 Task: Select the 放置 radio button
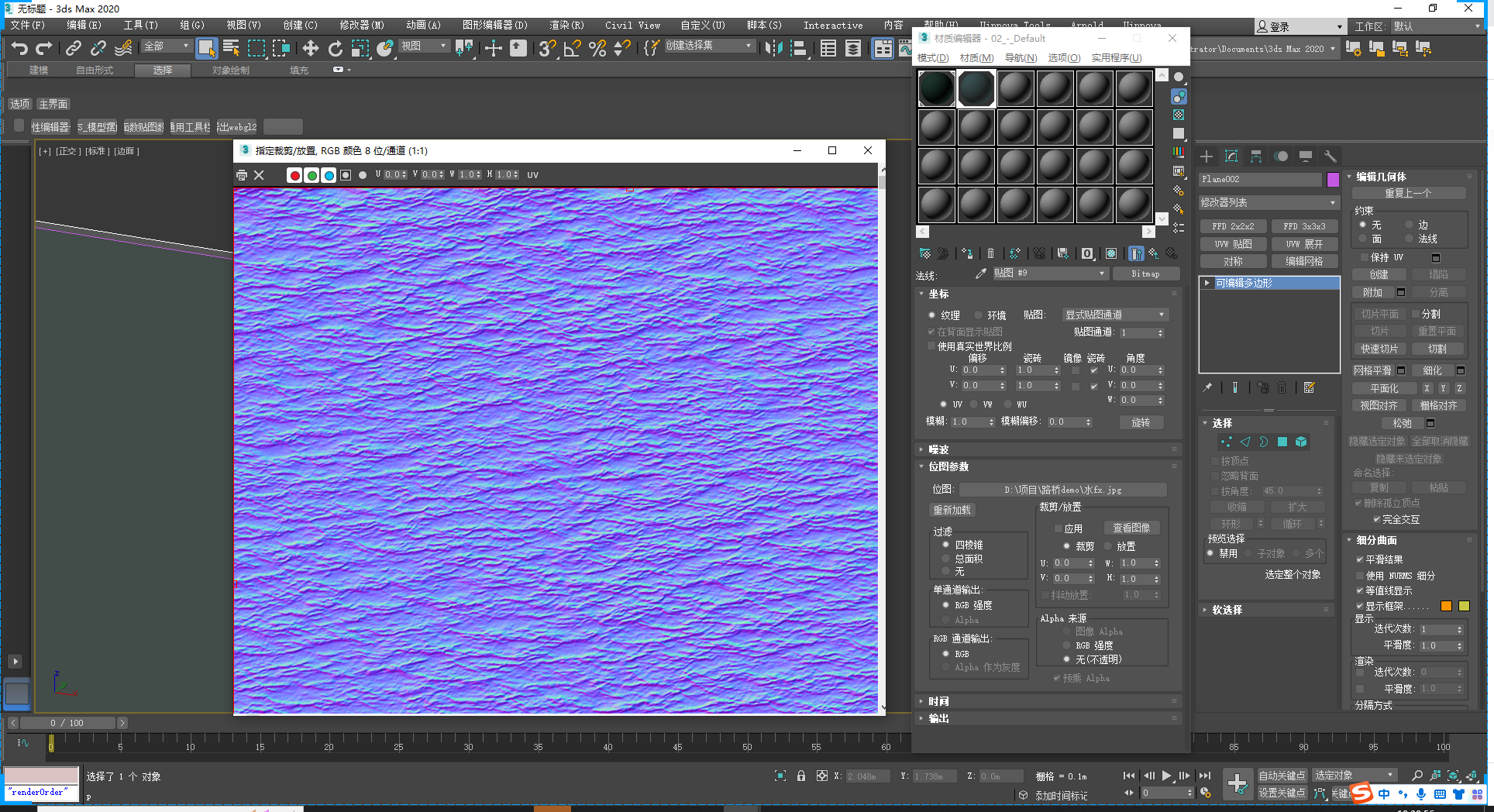1108,545
